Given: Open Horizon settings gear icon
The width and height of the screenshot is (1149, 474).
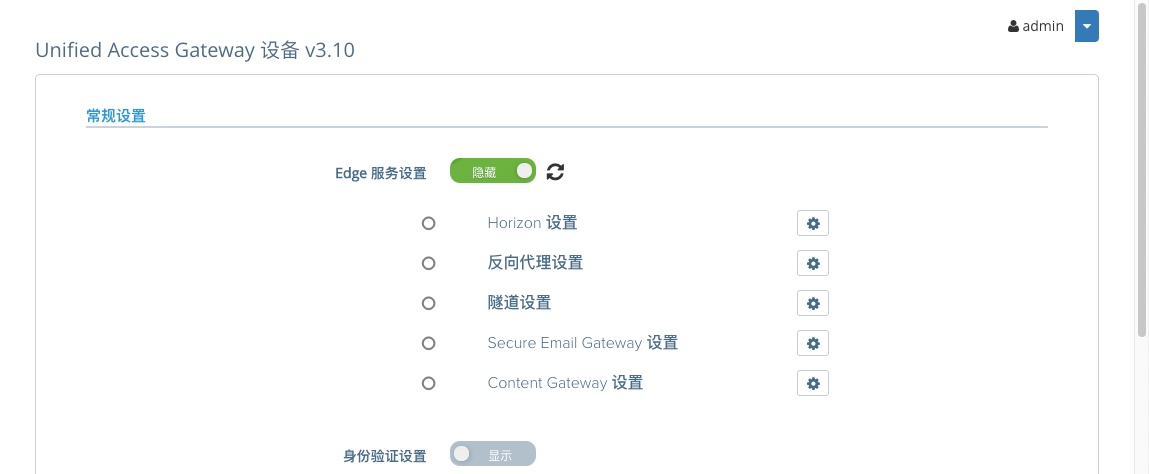Looking at the screenshot, I should (813, 223).
